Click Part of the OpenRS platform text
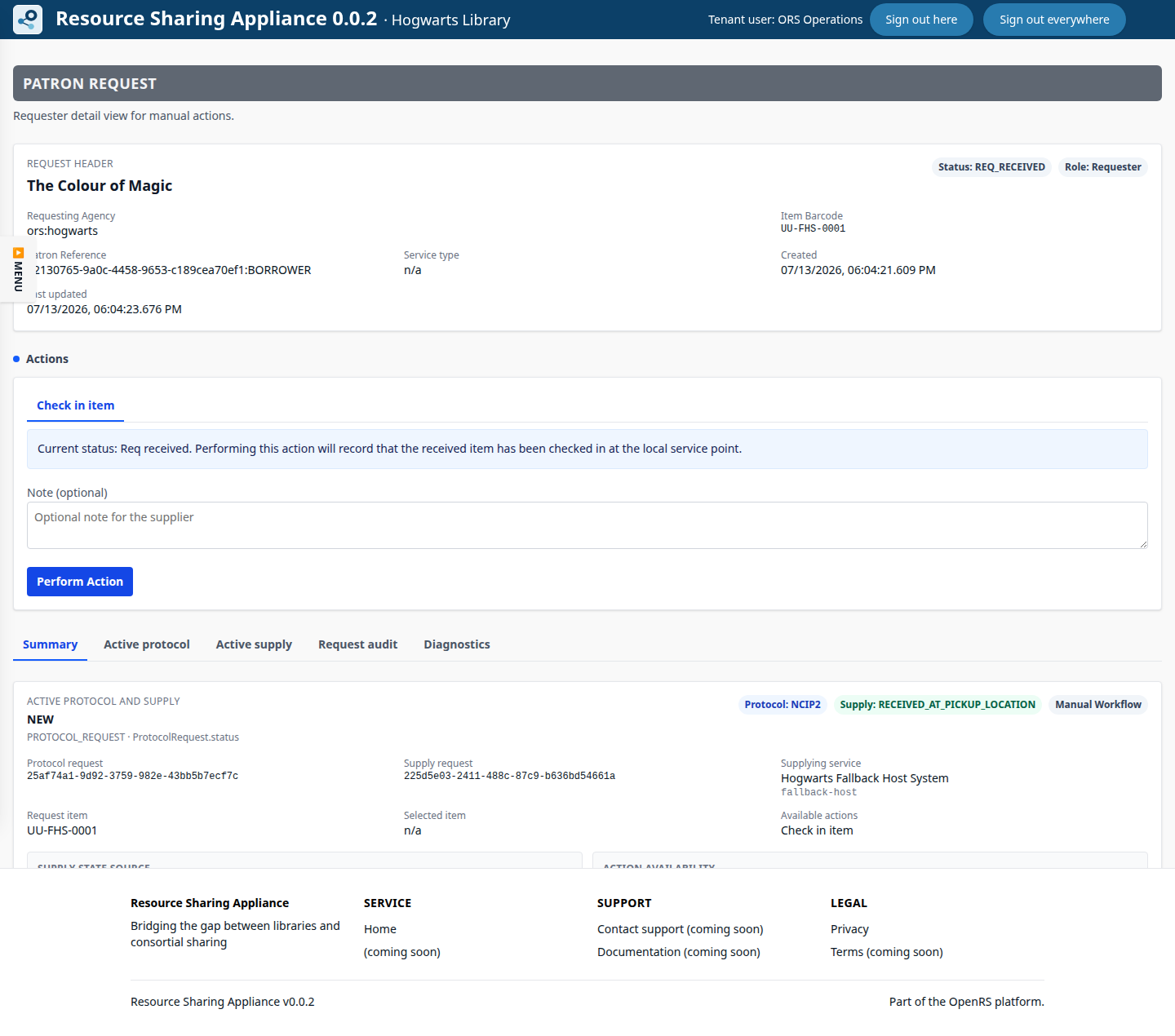Viewport: 1175px width, 1036px height. pyautogui.click(x=967, y=1002)
